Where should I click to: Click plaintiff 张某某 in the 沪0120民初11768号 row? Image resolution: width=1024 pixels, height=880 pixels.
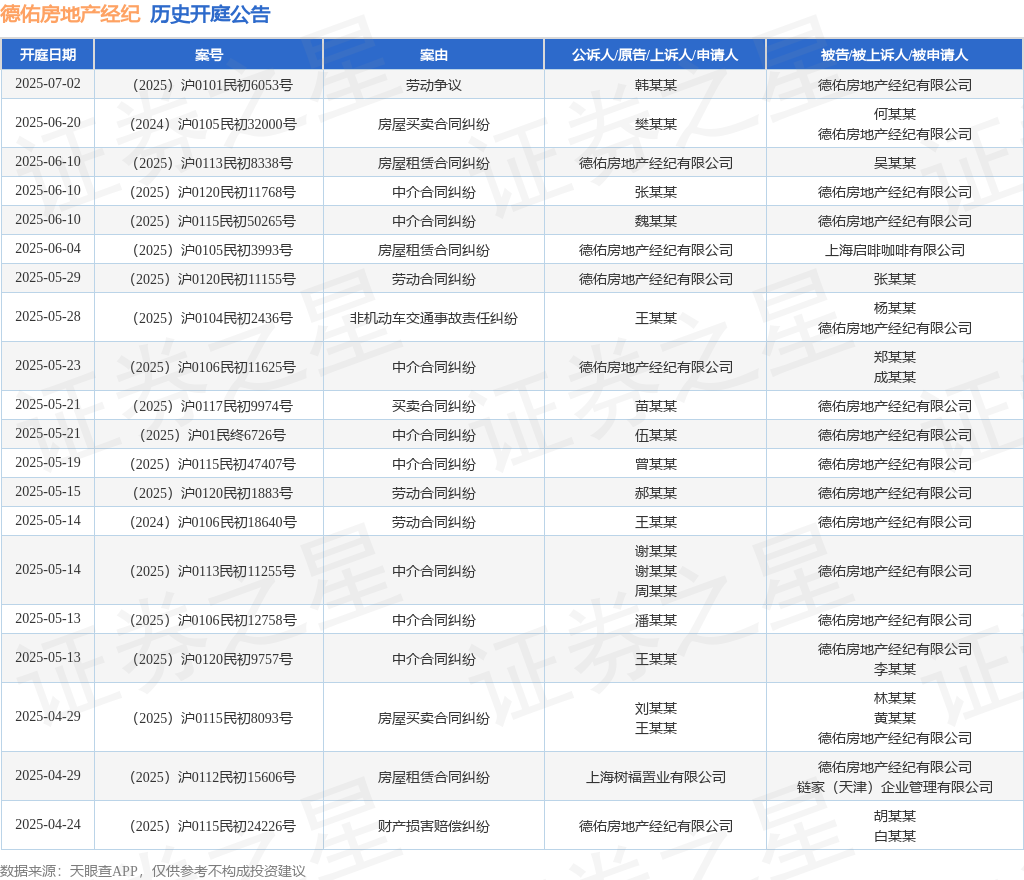click(656, 193)
